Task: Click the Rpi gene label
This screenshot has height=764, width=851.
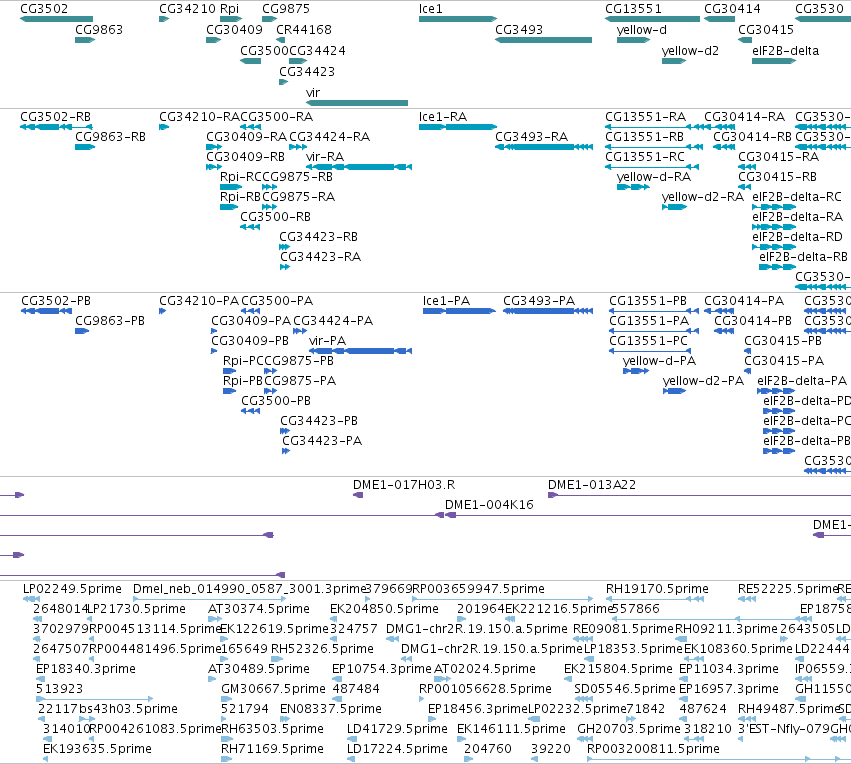Action: click(230, 9)
